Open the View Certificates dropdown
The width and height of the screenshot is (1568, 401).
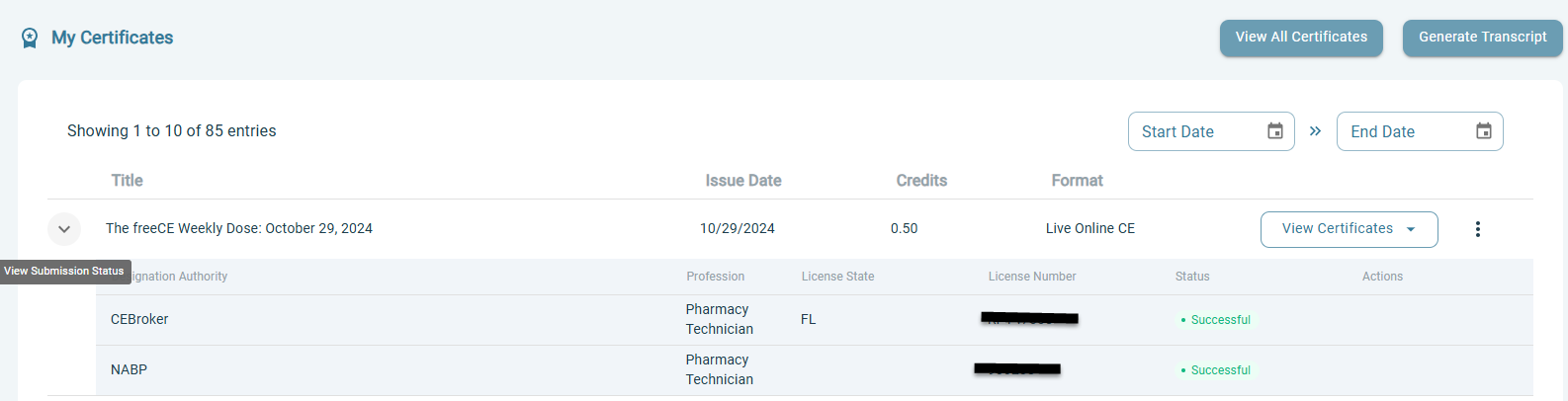[1350, 229]
